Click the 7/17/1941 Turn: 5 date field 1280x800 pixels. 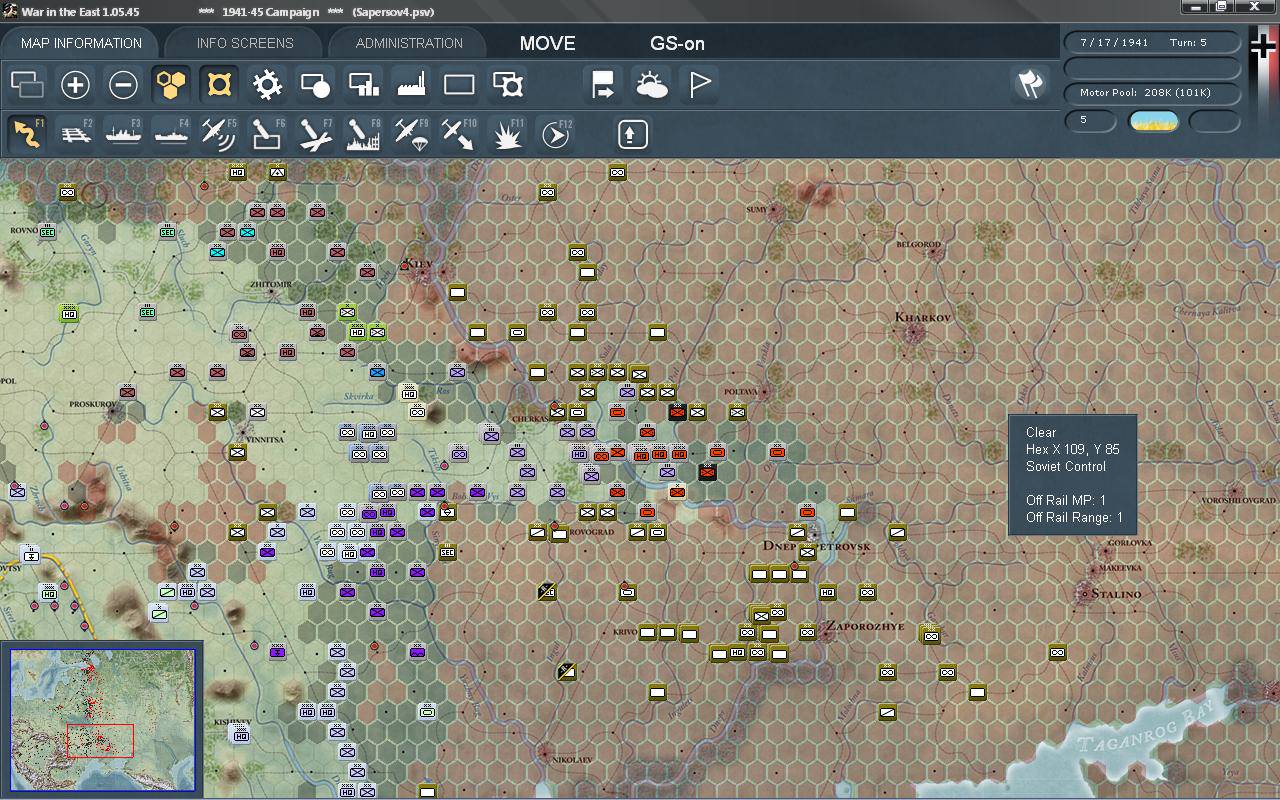tap(1152, 43)
